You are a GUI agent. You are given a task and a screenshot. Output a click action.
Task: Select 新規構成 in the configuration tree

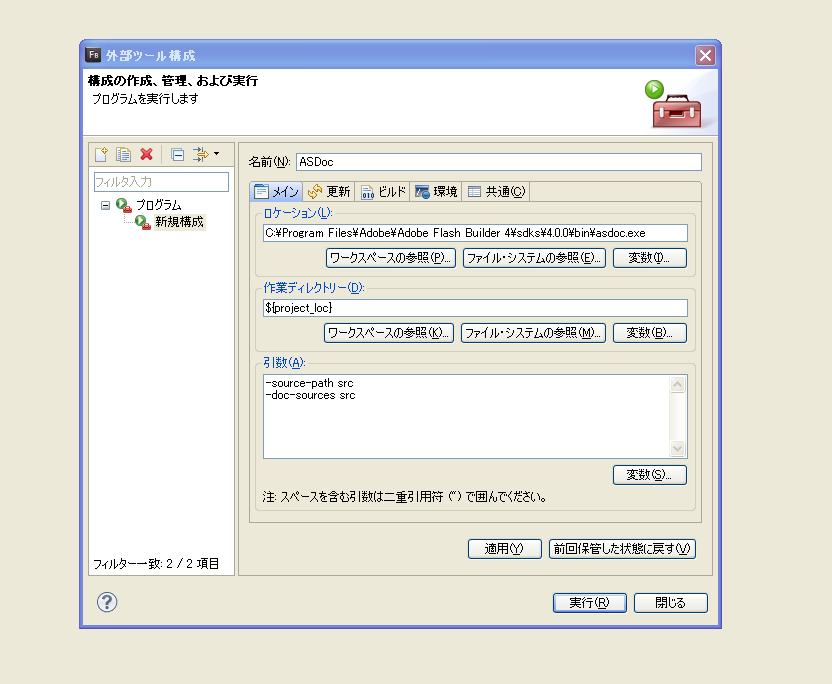tap(179, 222)
